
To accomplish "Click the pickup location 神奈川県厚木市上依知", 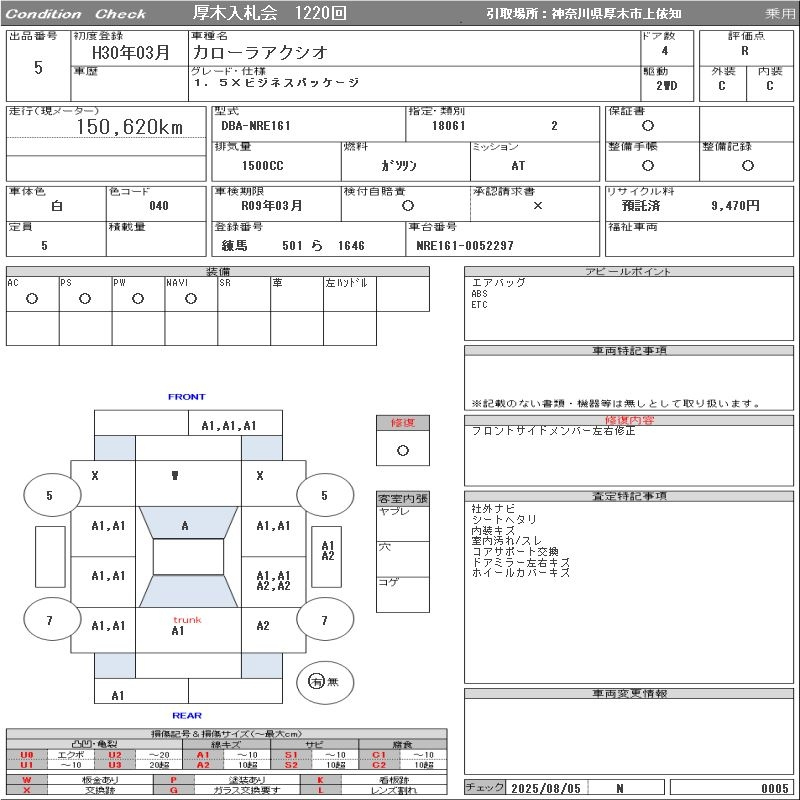I will [x=616, y=14].
